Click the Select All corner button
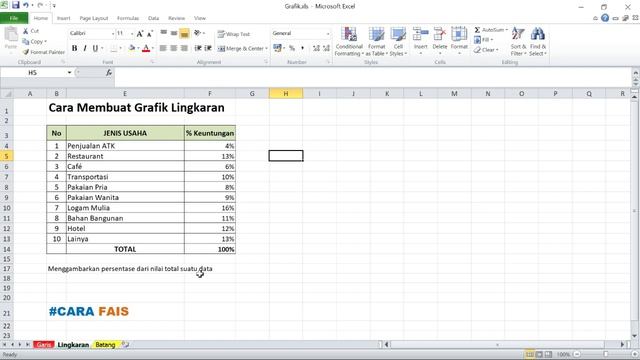Viewport: 640px width, 360px height. (x=7, y=94)
